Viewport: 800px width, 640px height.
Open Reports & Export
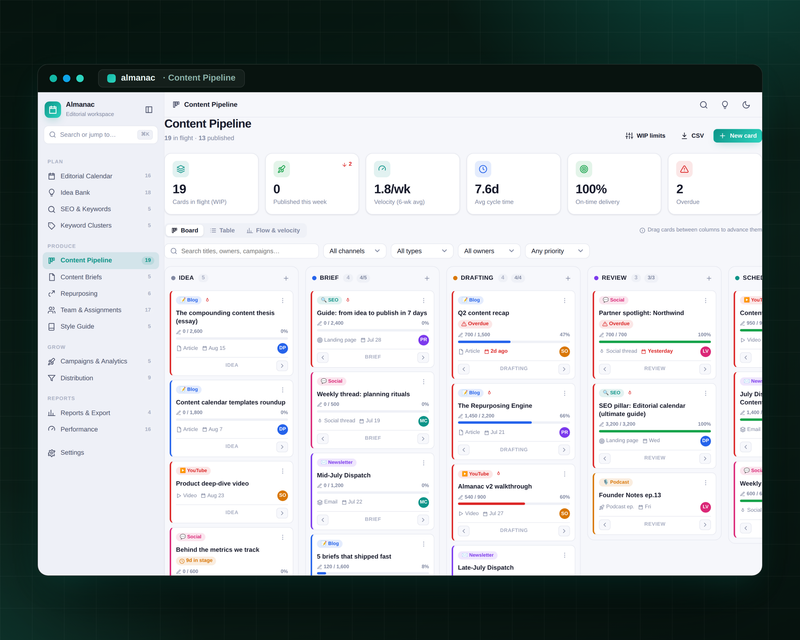(x=101, y=413)
